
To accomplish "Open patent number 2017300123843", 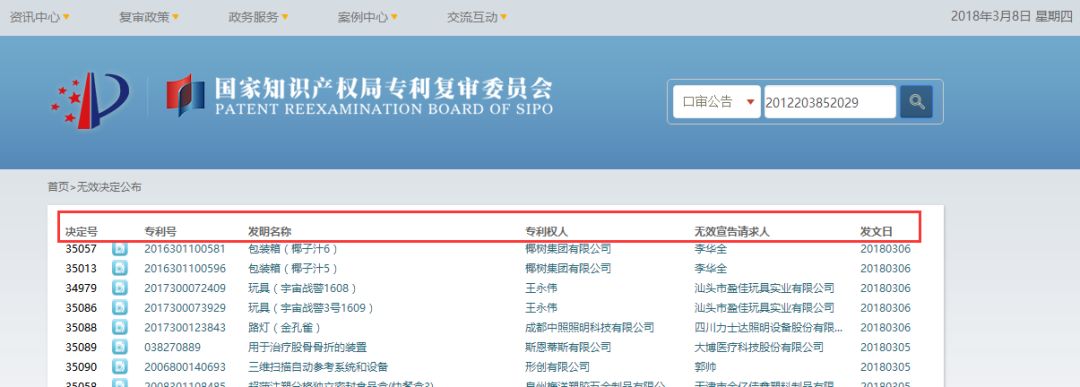I will (x=185, y=328).
